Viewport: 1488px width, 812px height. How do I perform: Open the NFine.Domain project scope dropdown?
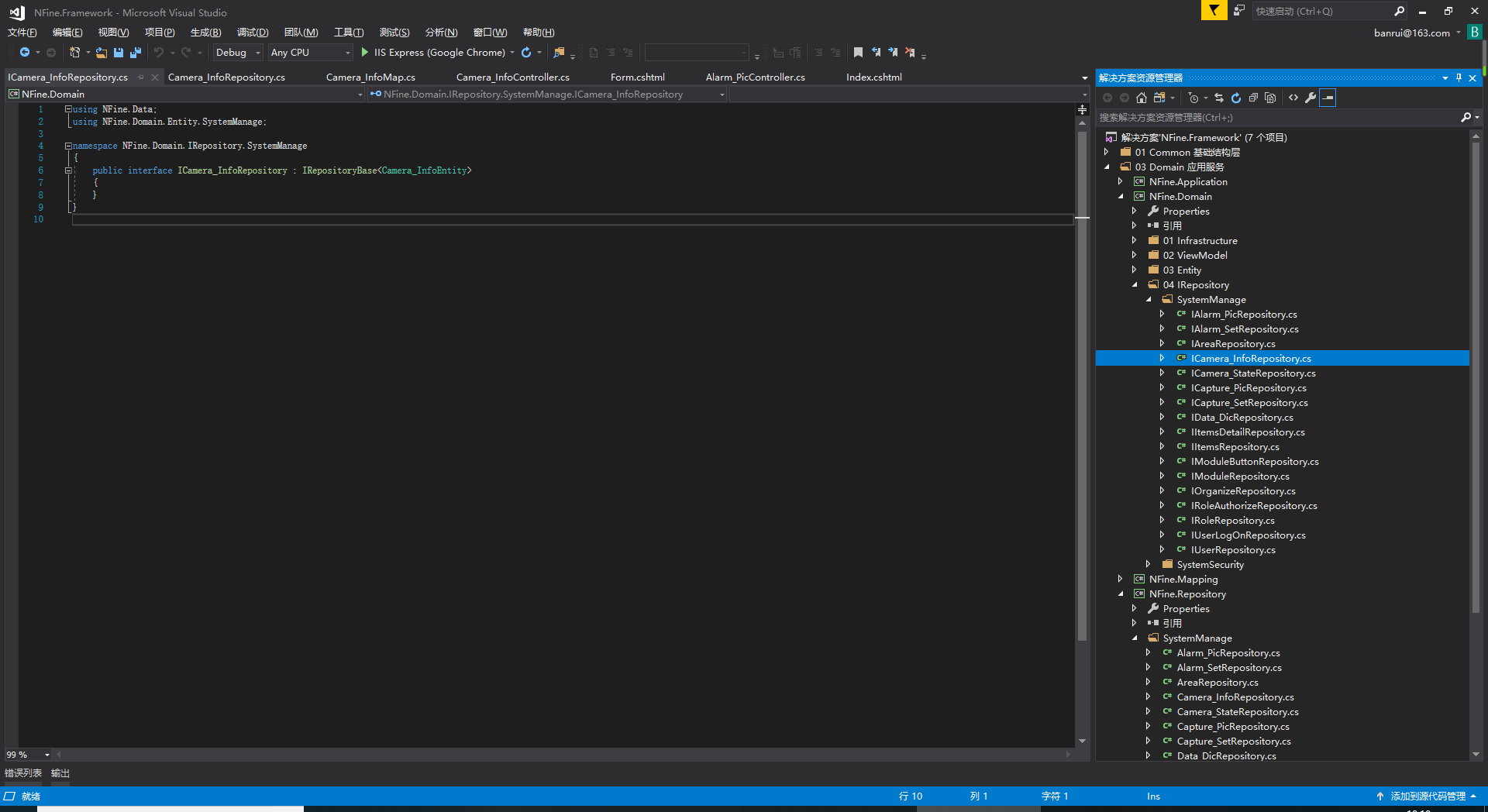tap(185, 94)
